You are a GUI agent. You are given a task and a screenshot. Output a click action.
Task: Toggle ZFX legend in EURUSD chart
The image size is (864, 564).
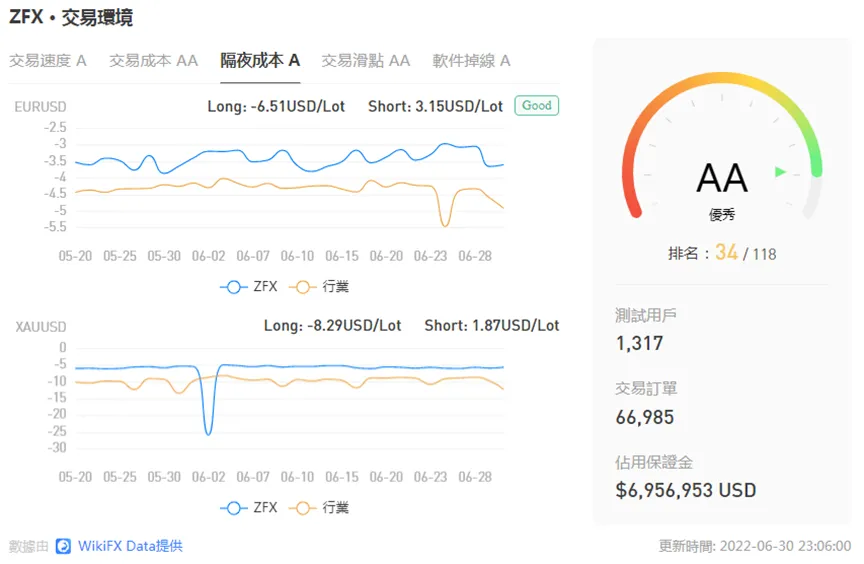(249, 287)
